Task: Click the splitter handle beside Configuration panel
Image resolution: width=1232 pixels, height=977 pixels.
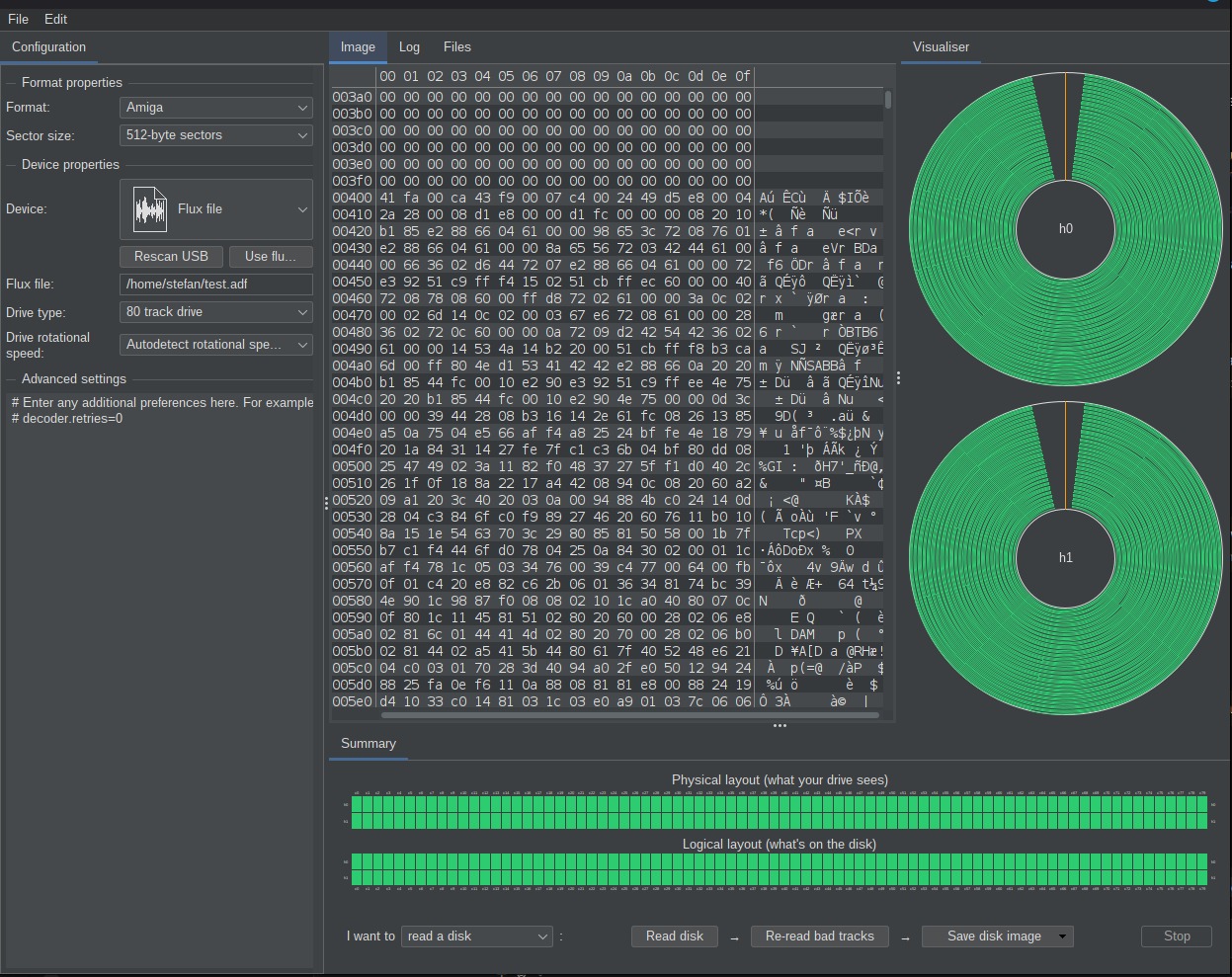Action: (325, 503)
